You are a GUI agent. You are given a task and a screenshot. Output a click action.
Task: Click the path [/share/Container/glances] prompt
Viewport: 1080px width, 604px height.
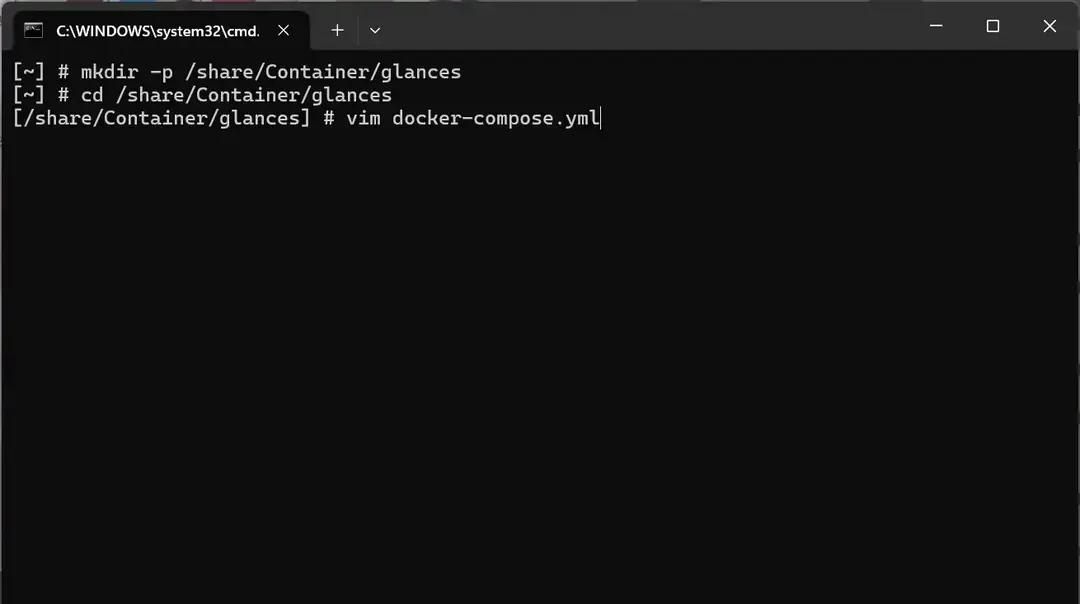[x=160, y=118]
